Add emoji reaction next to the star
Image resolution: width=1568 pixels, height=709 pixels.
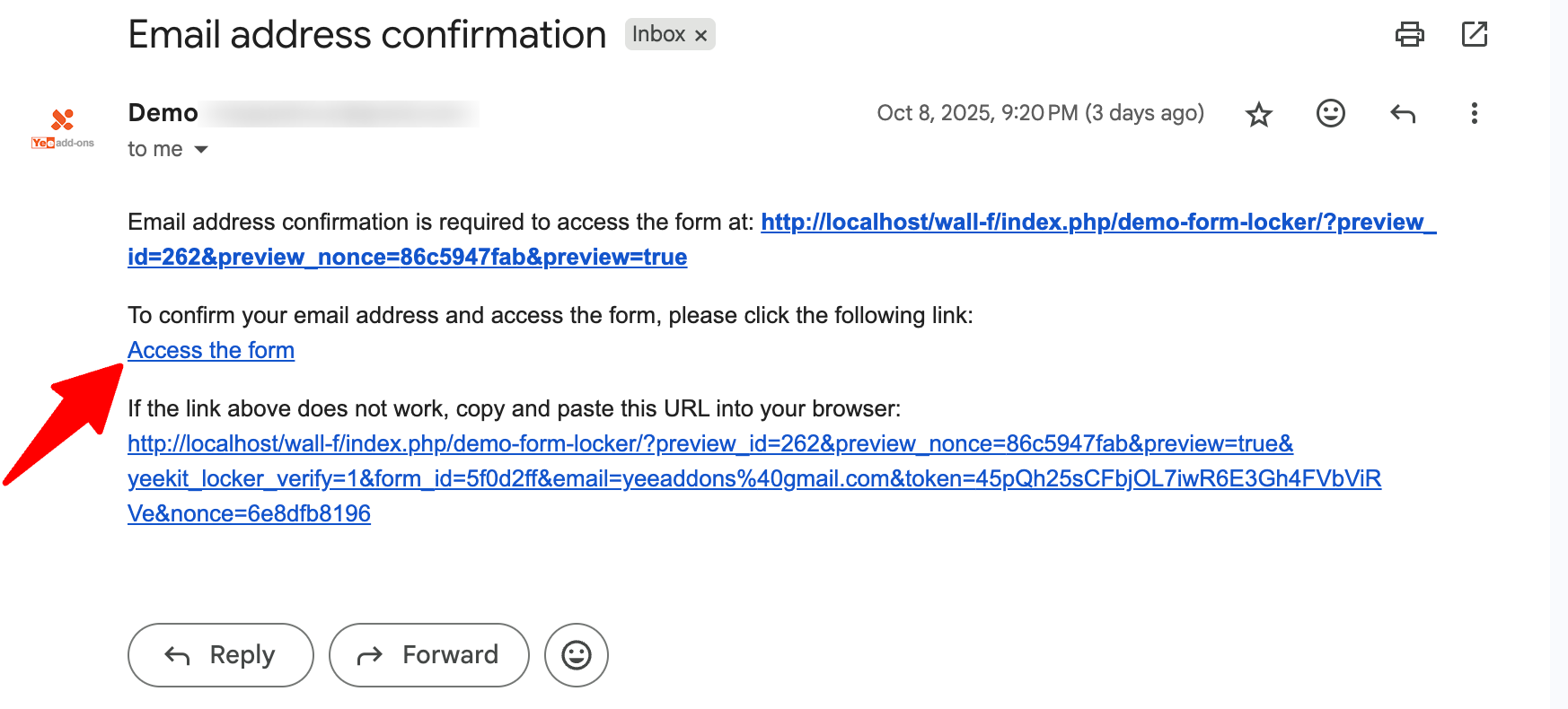click(1330, 113)
